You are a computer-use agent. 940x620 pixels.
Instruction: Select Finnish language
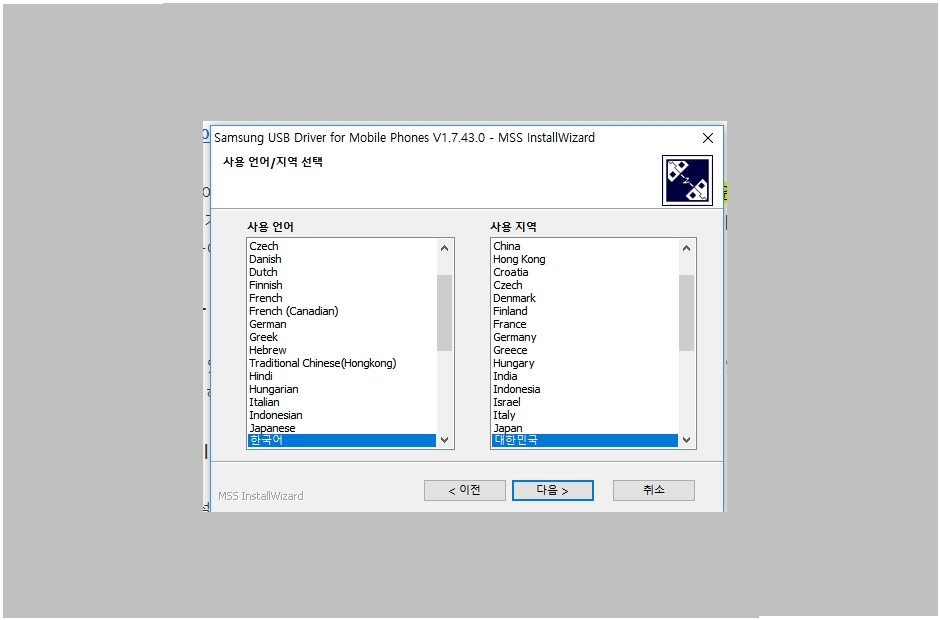tap(342, 285)
